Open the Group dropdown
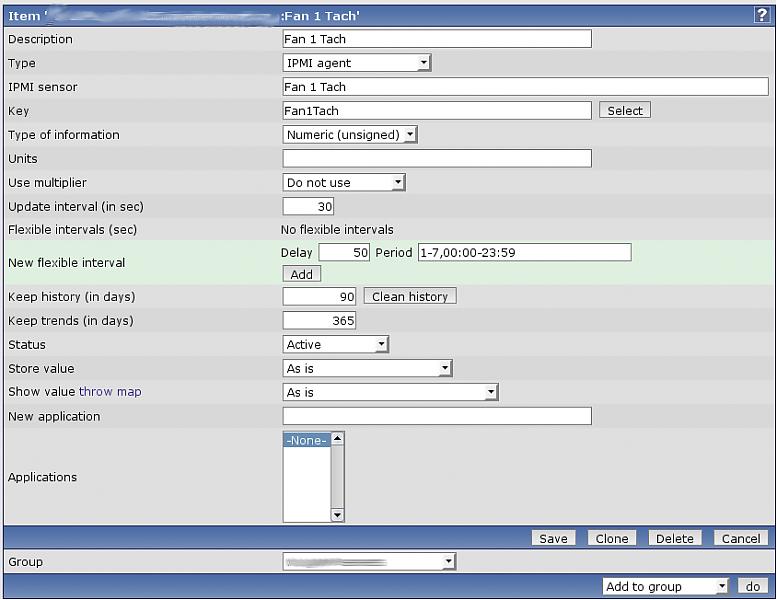The width and height of the screenshot is (777, 600). 370,562
